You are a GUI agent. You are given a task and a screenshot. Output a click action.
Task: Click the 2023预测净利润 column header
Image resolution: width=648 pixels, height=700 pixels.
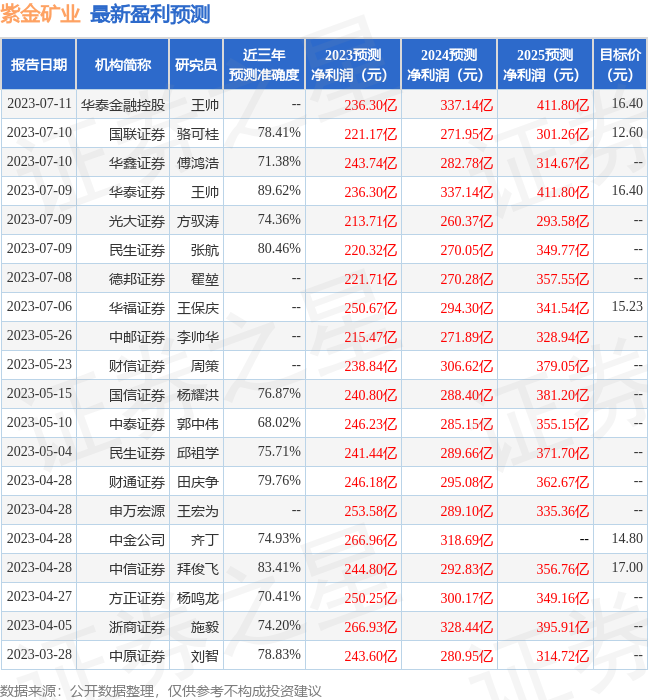point(353,64)
